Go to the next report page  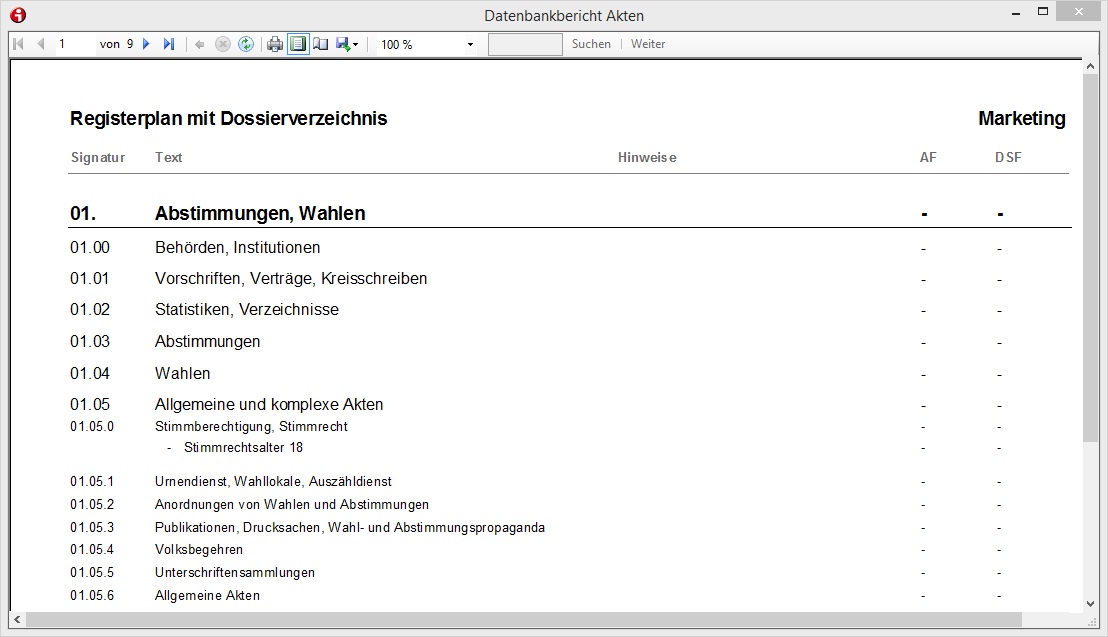point(146,44)
